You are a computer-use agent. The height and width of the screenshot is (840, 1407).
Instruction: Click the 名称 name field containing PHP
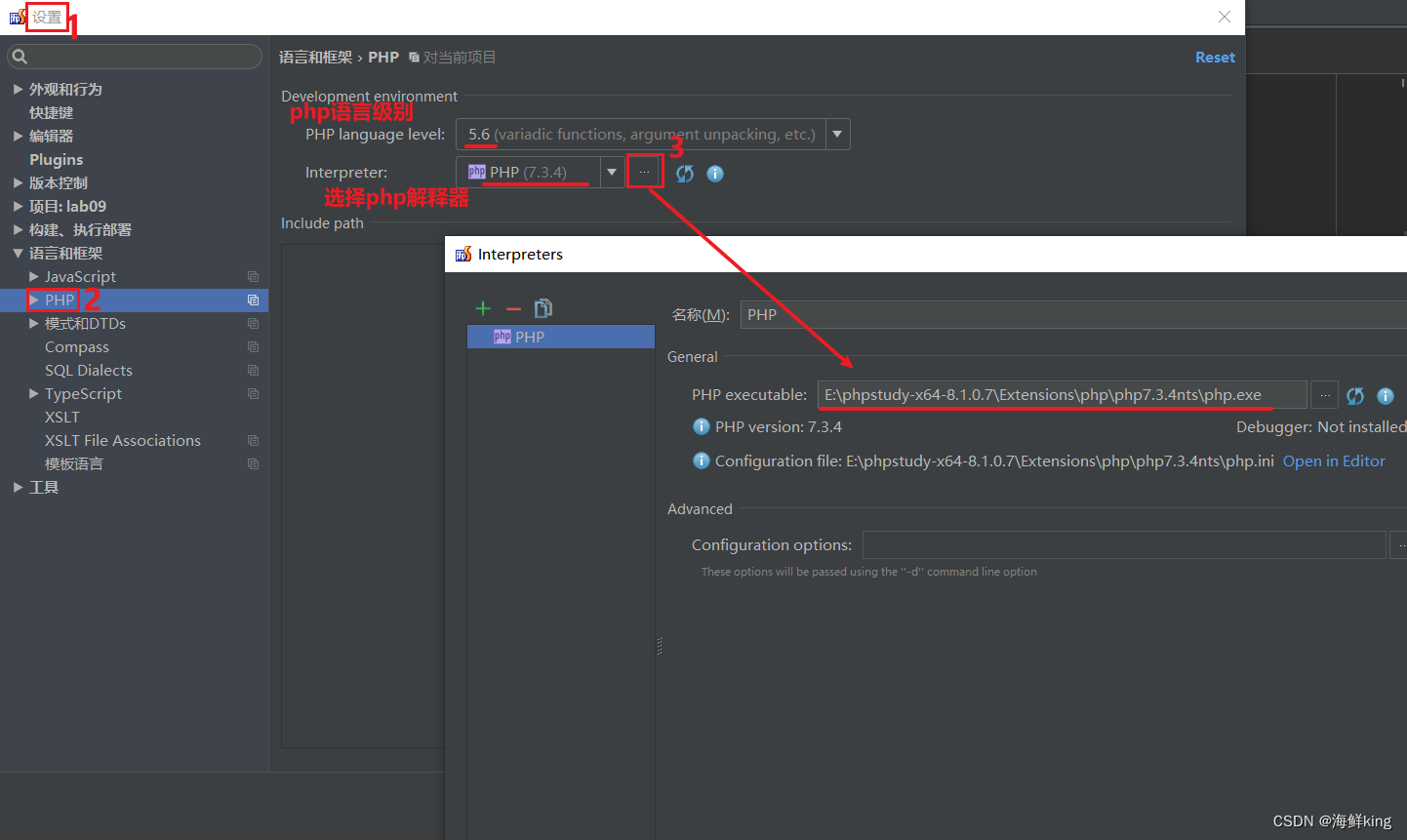(x=1073, y=314)
